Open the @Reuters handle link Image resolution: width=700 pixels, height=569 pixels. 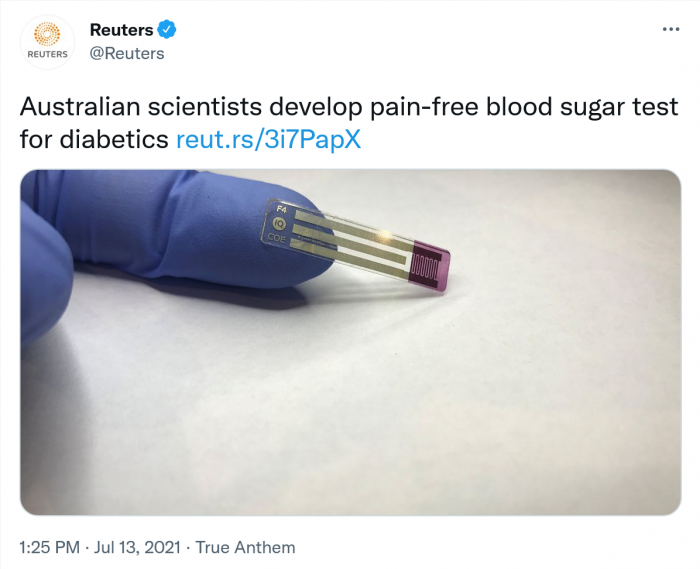coord(127,54)
